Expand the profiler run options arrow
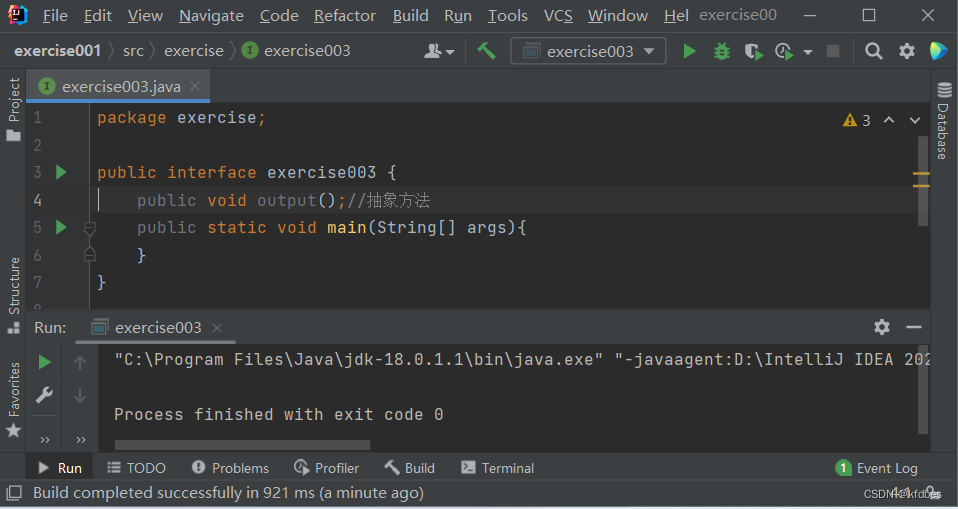 coord(808,51)
